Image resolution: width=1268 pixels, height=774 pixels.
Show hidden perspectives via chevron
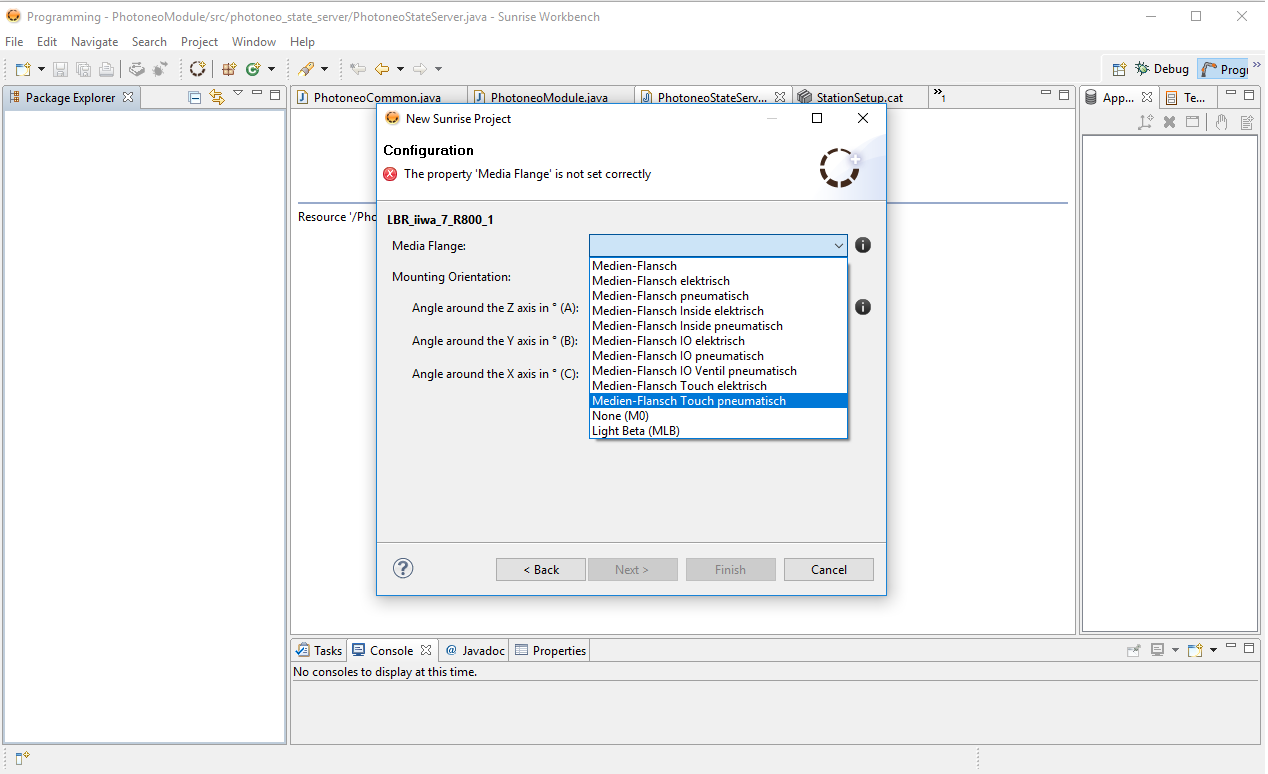click(1257, 65)
